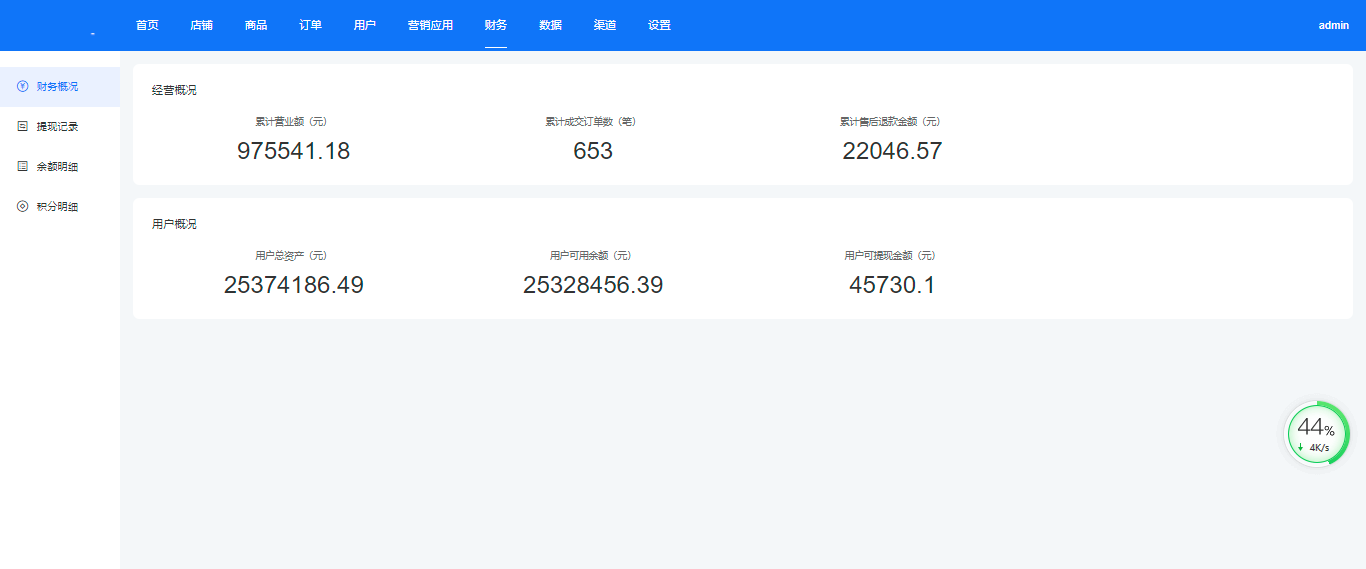1366x569 pixels.
Task: Open the 商品 navigation item
Action: [256, 25]
